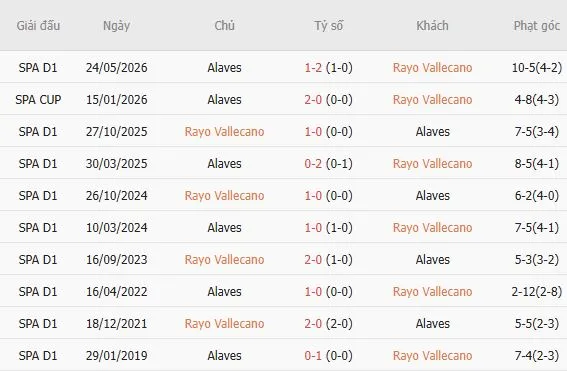
Task: Click corner stat 2-12(2-8)
Action: coord(537,291)
